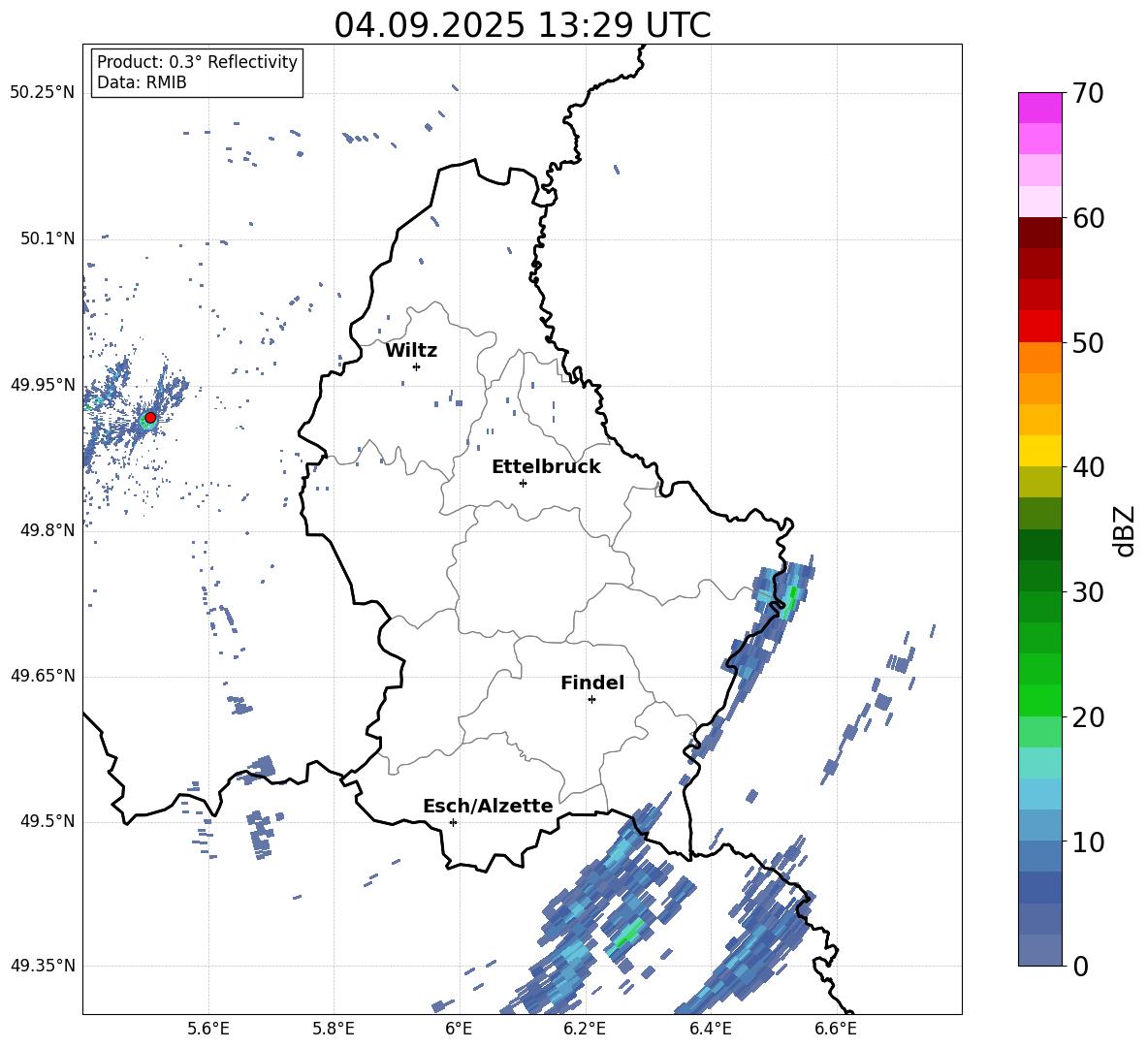1148x1048 pixels.
Task: Click the yellow colorbar segment above 40
Action: point(1039,451)
